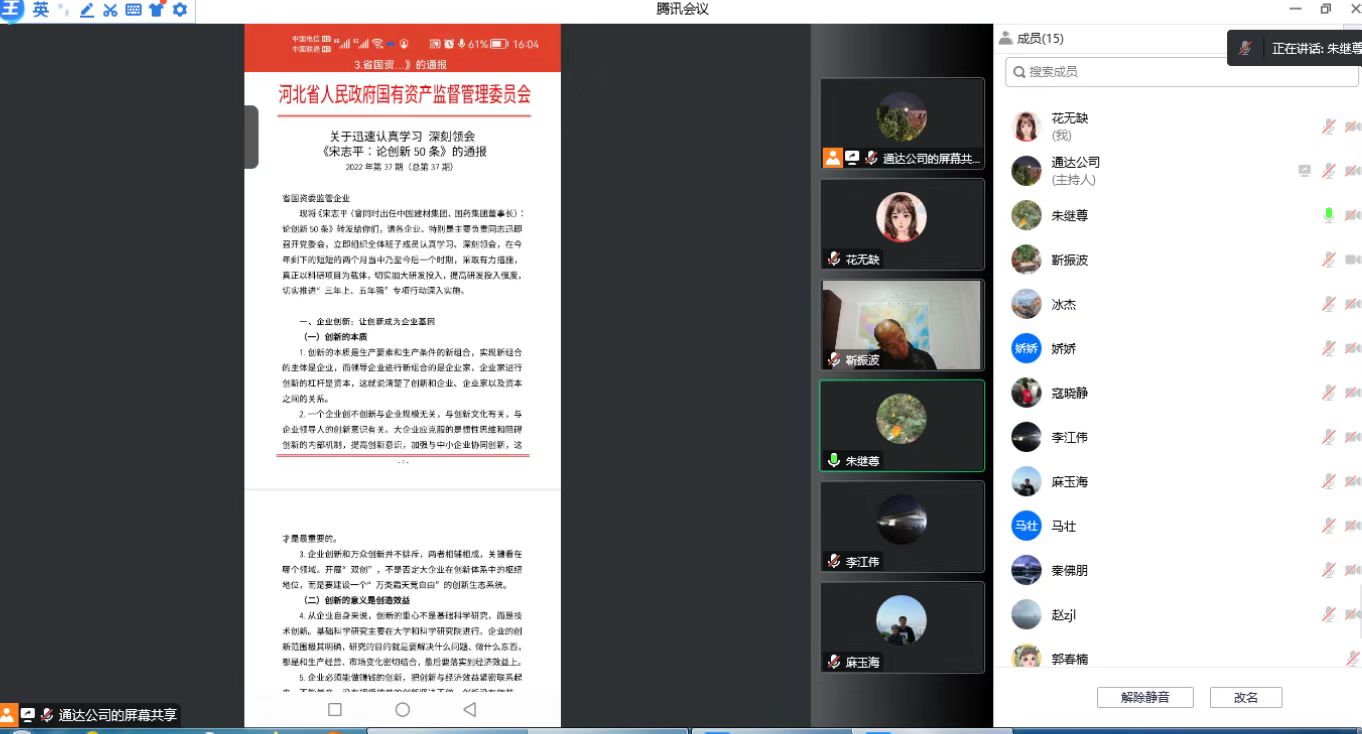
Task: Toggle the microphone icon in 寇晓静's member row
Action: click(1328, 393)
